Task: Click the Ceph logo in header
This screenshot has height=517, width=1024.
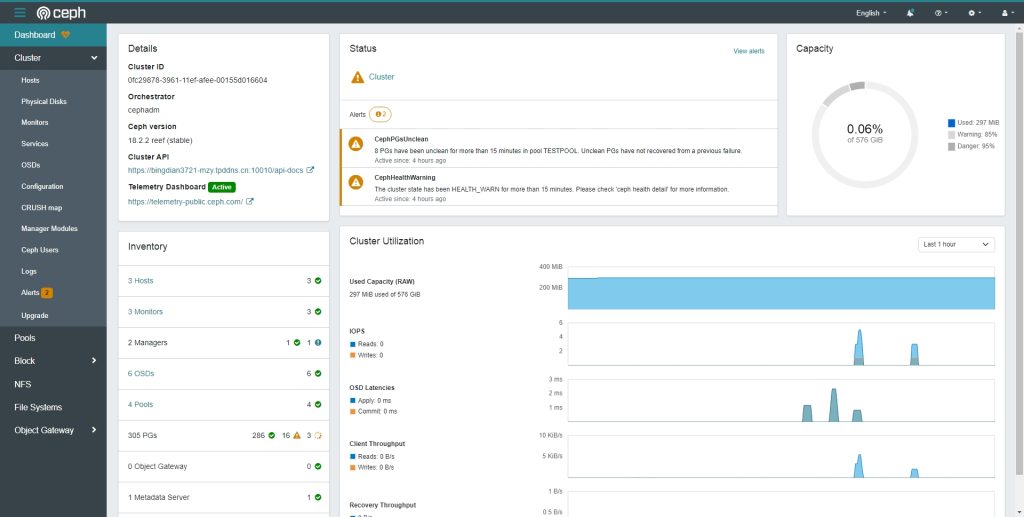Action: (61, 12)
